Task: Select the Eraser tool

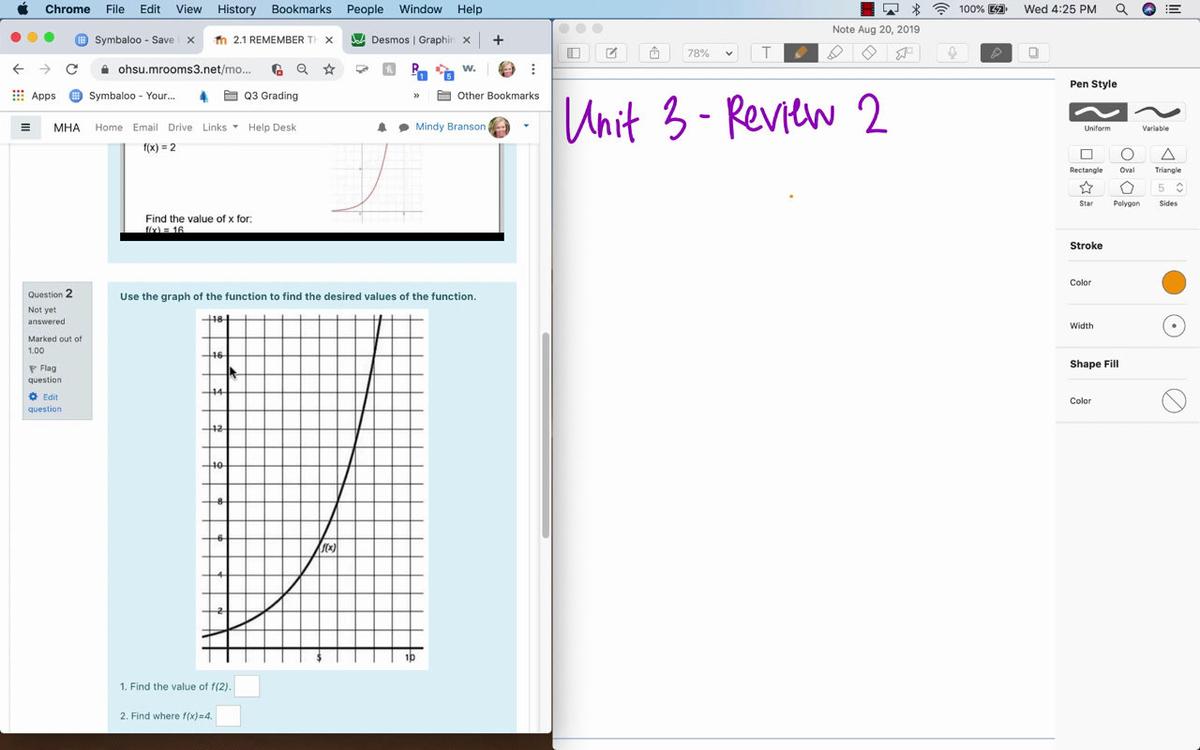Action: point(869,53)
